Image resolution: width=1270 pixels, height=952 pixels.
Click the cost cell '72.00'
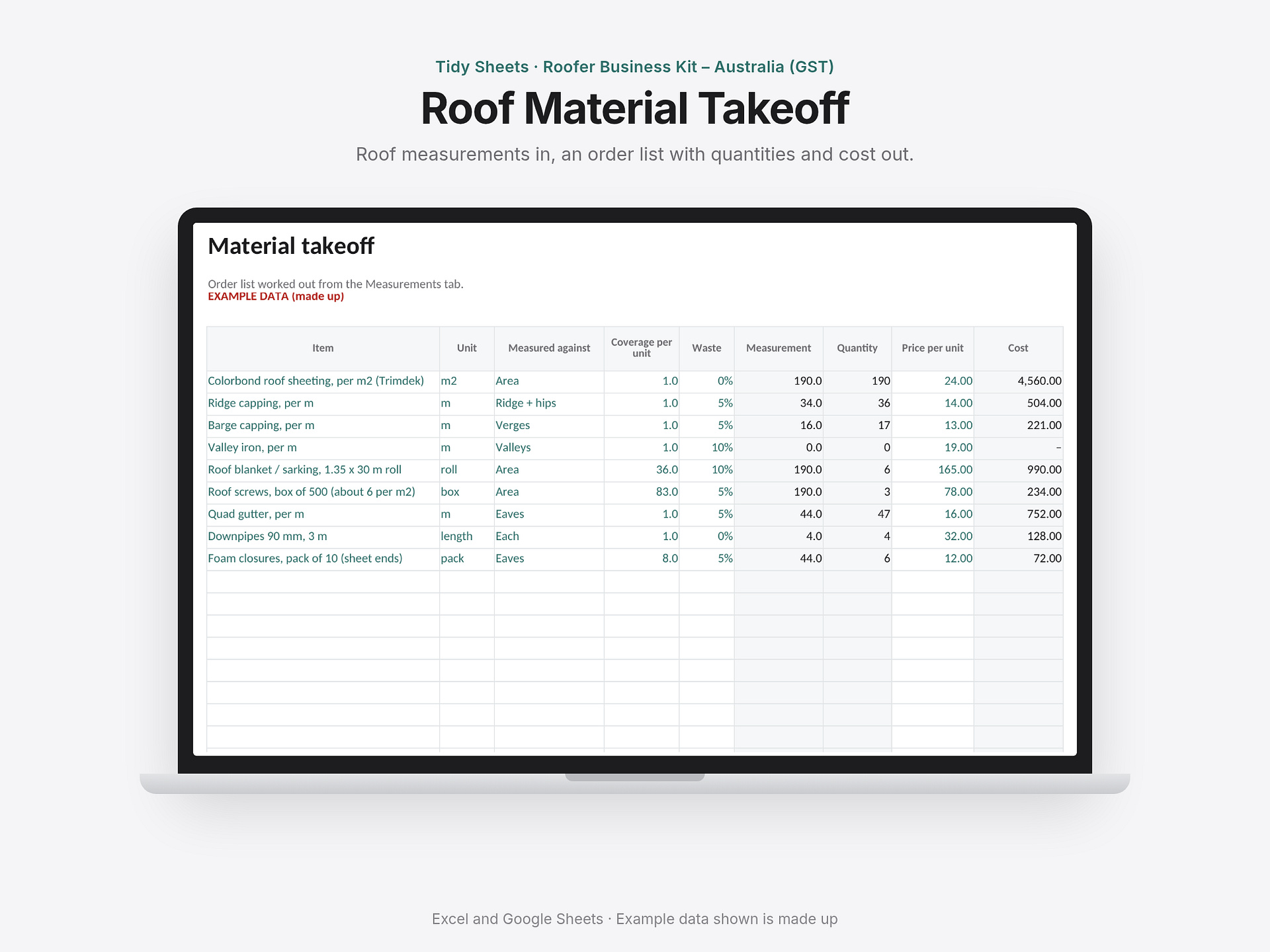[x=1018, y=559]
